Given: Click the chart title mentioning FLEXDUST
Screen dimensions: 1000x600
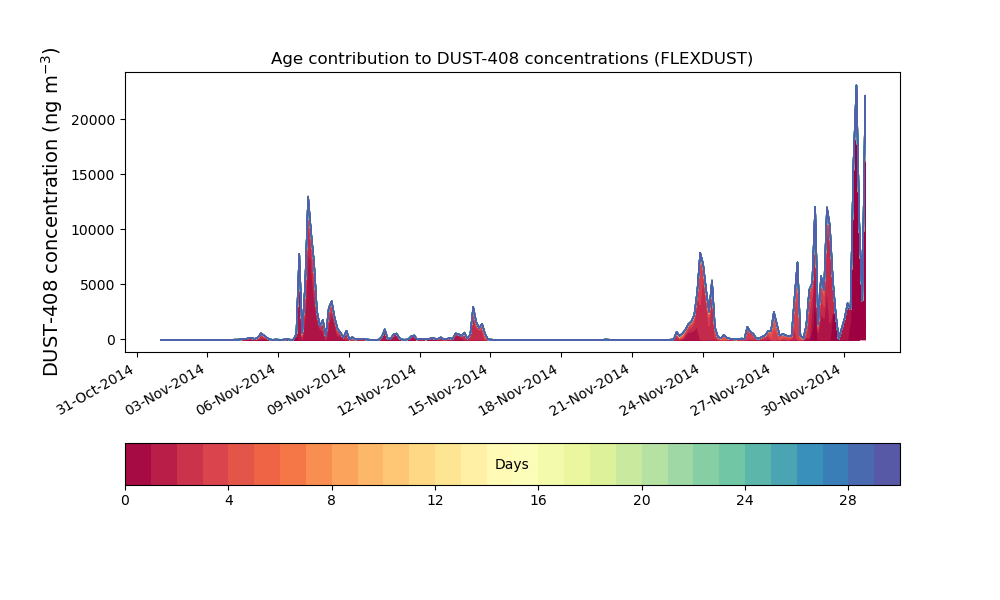Looking at the screenshot, I should click(x=511, y=59).
